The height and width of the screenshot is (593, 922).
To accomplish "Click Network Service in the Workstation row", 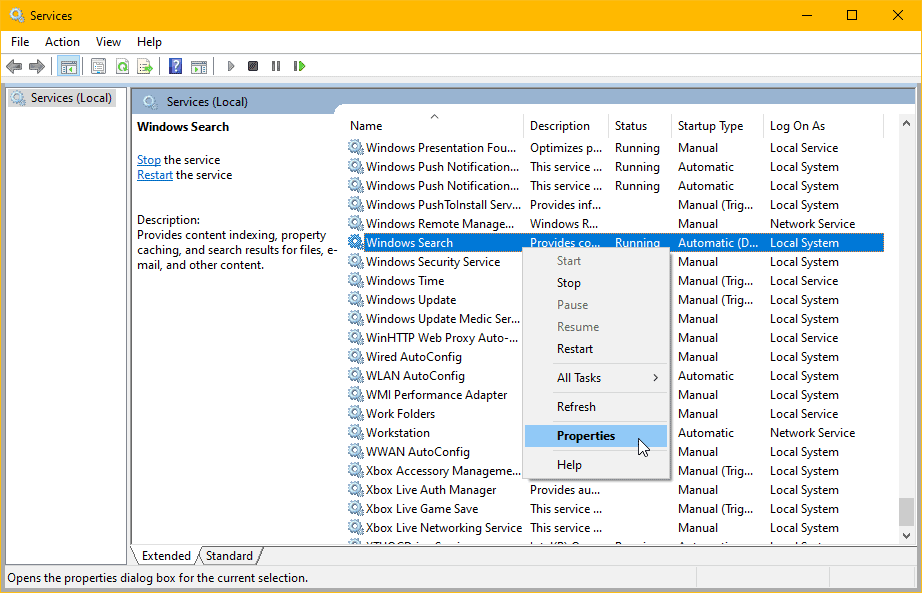I will click(x=812, y=432).
